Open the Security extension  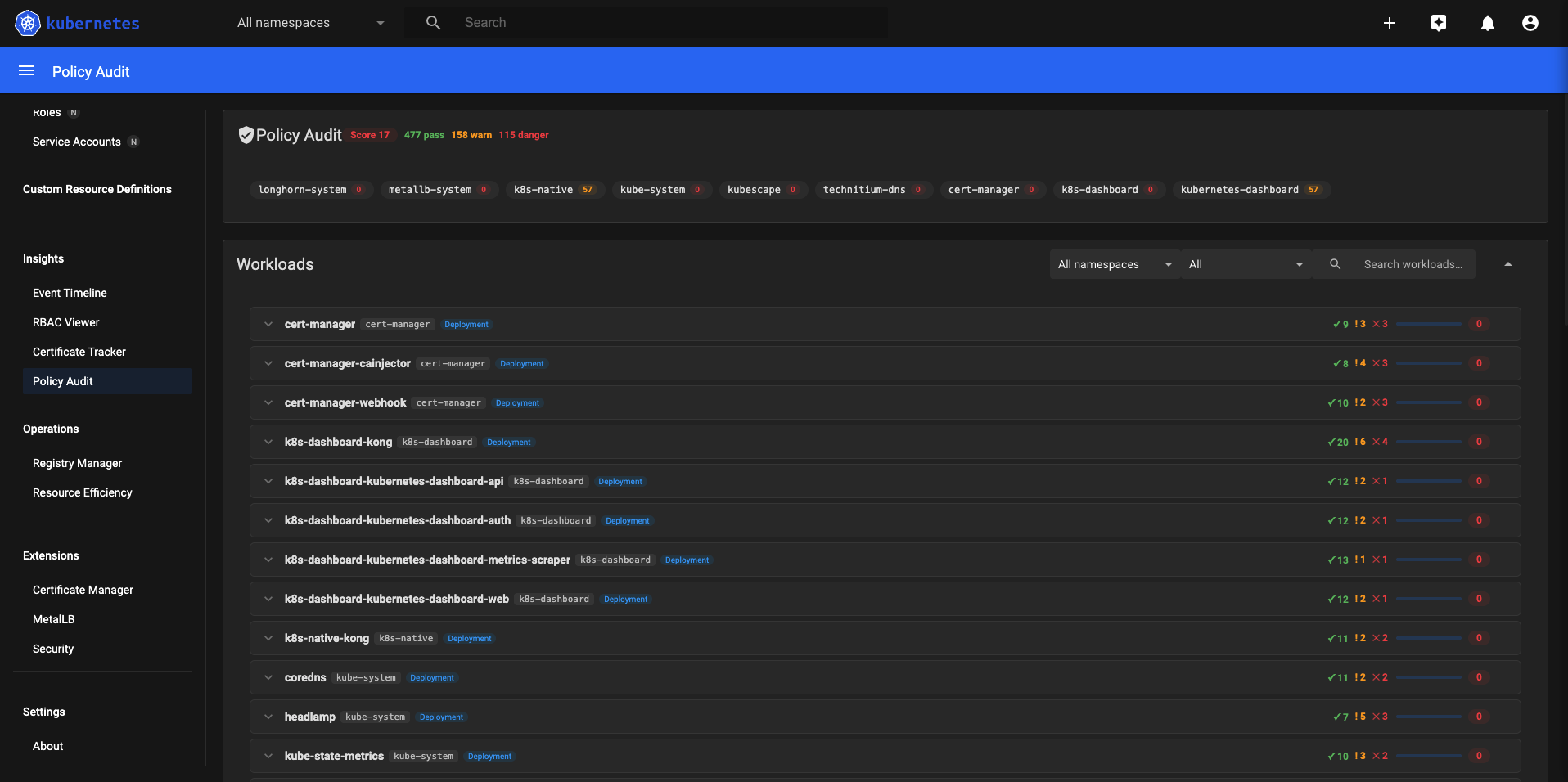[x=53, y=649]
